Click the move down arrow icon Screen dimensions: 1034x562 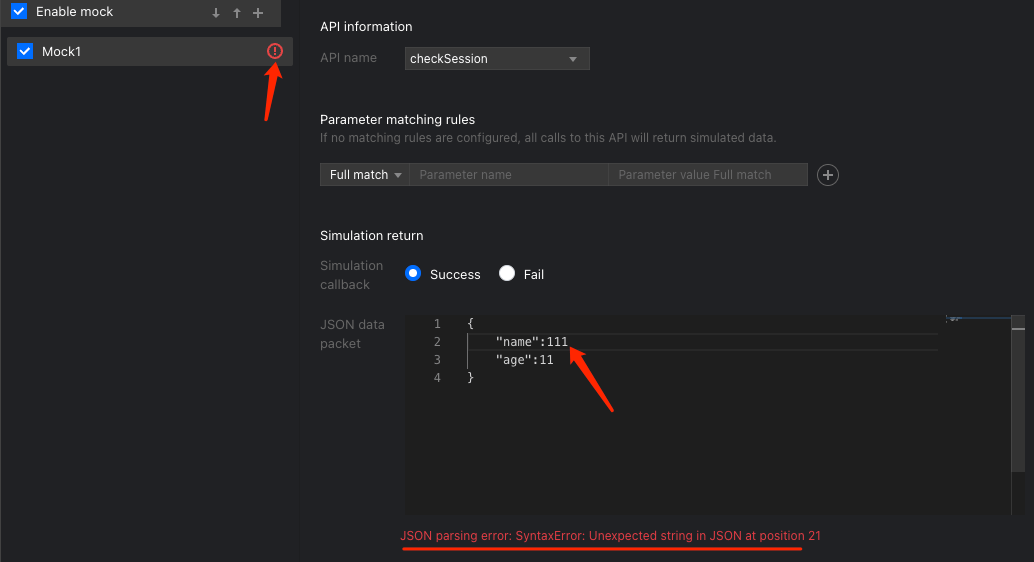coord(216,13)
